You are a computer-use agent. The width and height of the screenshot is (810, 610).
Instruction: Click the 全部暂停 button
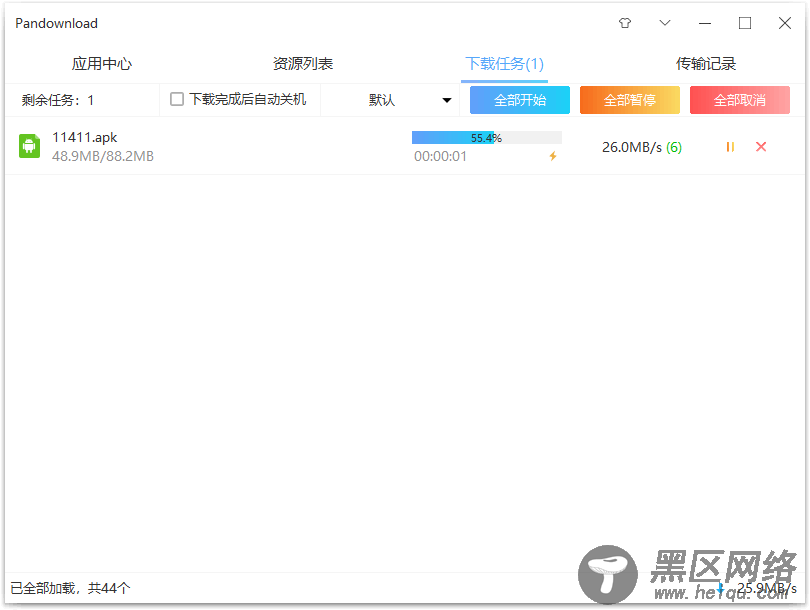(630, 100)
